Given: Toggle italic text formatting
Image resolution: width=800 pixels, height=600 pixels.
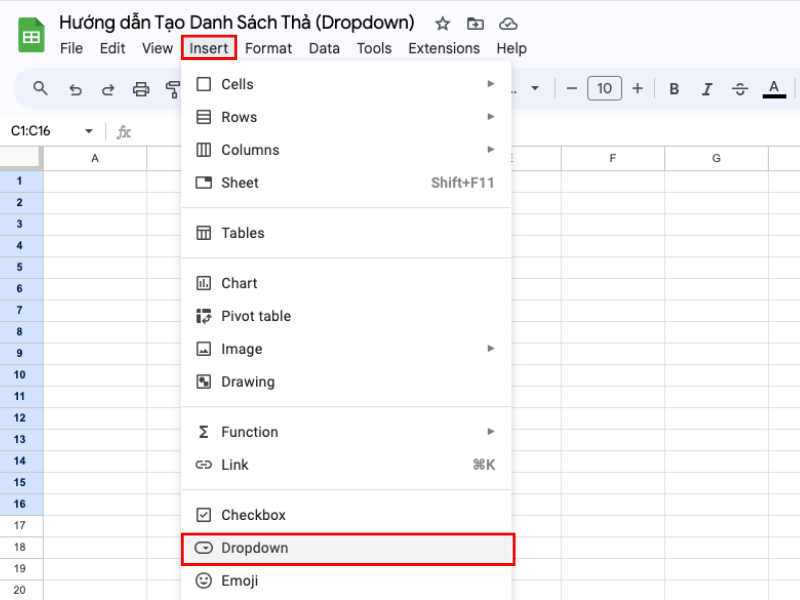Looking at the screenshot, I should 707,89.
